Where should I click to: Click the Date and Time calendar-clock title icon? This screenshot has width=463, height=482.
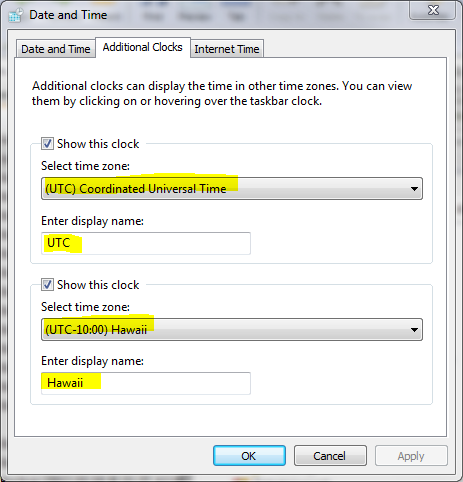tap(16, 15)
